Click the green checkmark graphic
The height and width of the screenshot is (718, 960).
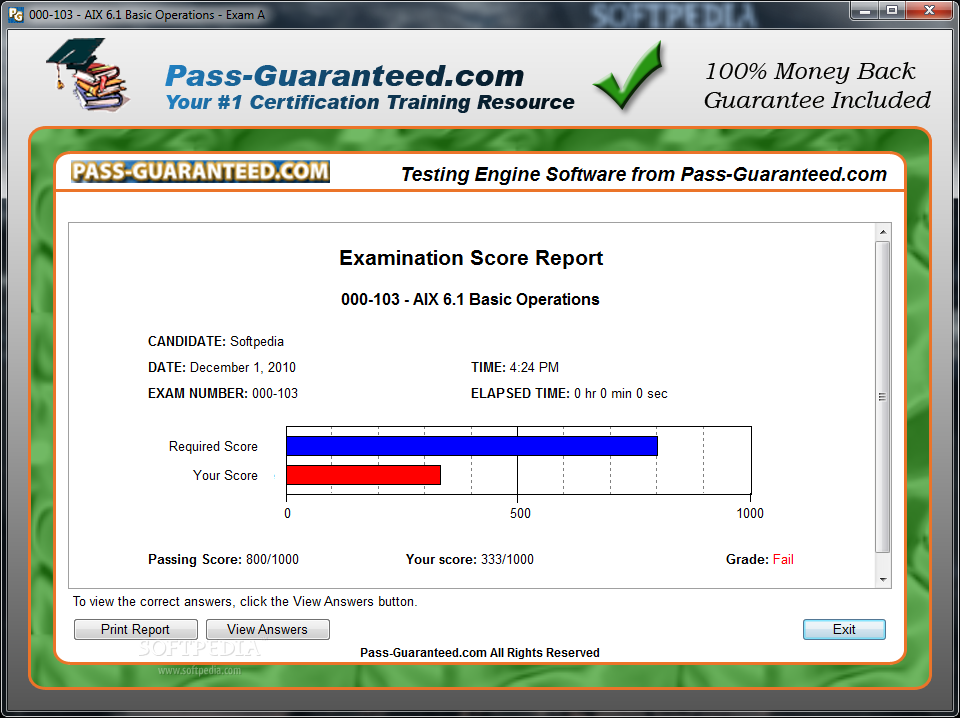pyautogui.click(x=629, y=76)
